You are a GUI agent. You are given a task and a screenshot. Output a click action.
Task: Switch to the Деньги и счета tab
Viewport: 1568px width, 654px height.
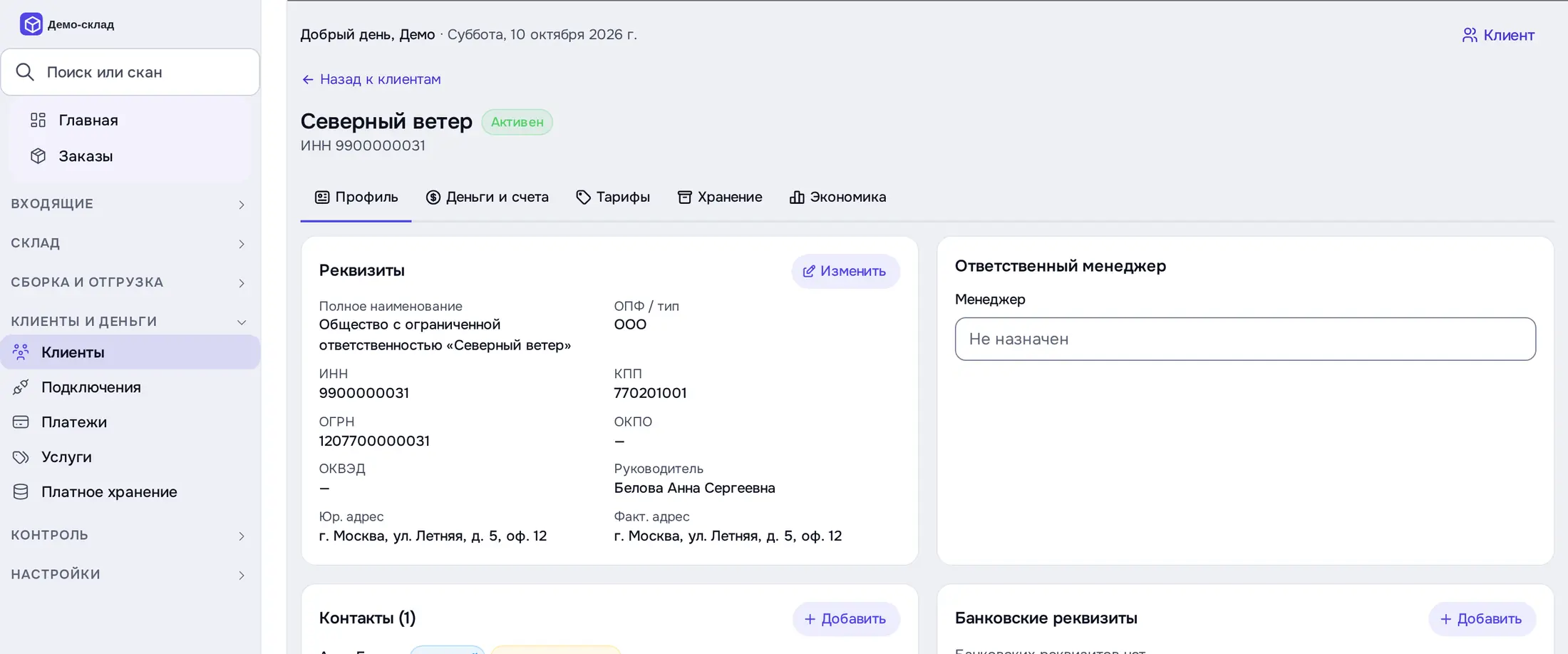click(x=488, y=197)
